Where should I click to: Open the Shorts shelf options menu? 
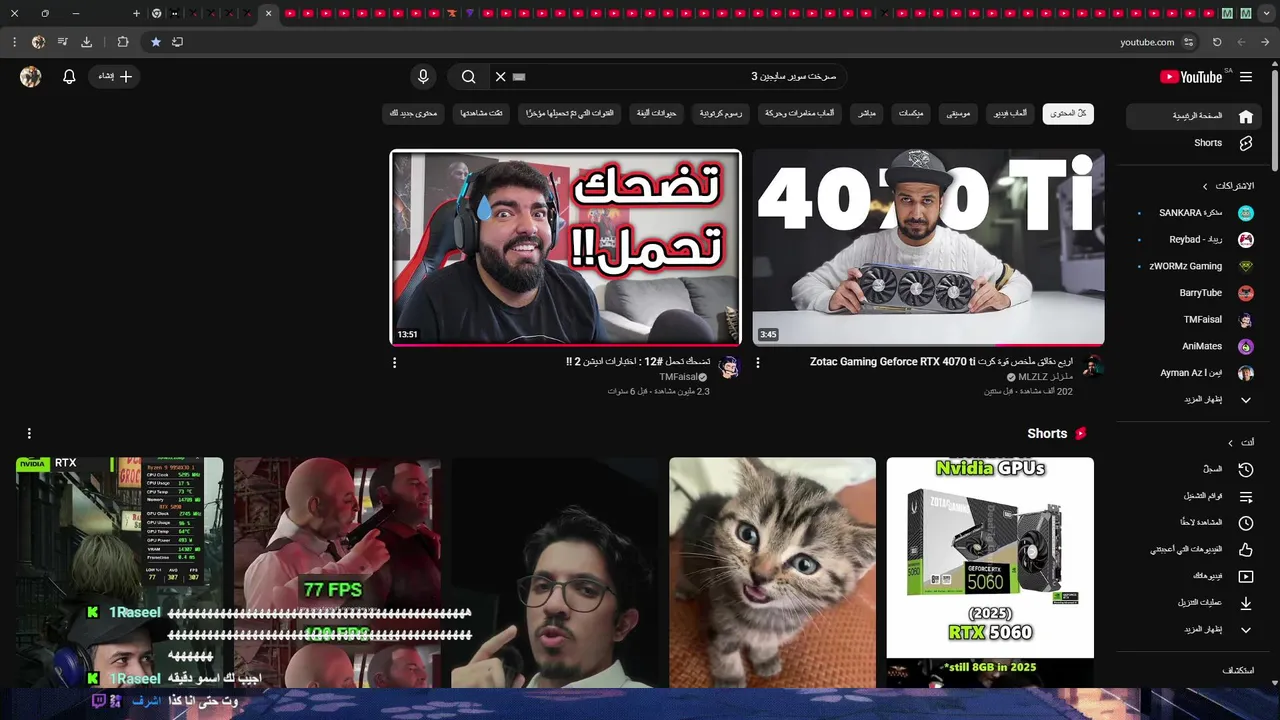[29, 433]
